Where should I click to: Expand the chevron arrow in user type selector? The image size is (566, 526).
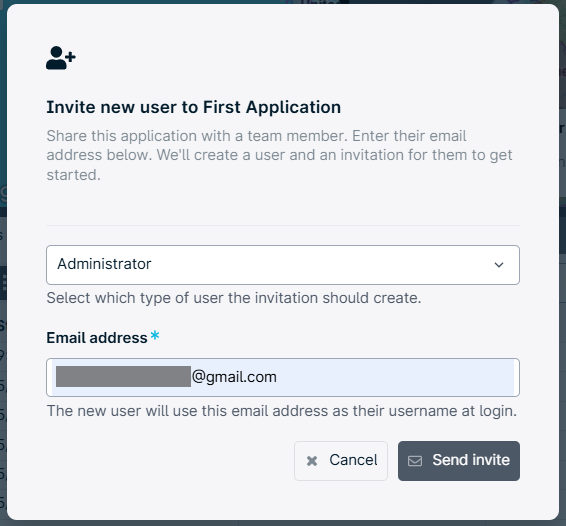pos(499,265)
